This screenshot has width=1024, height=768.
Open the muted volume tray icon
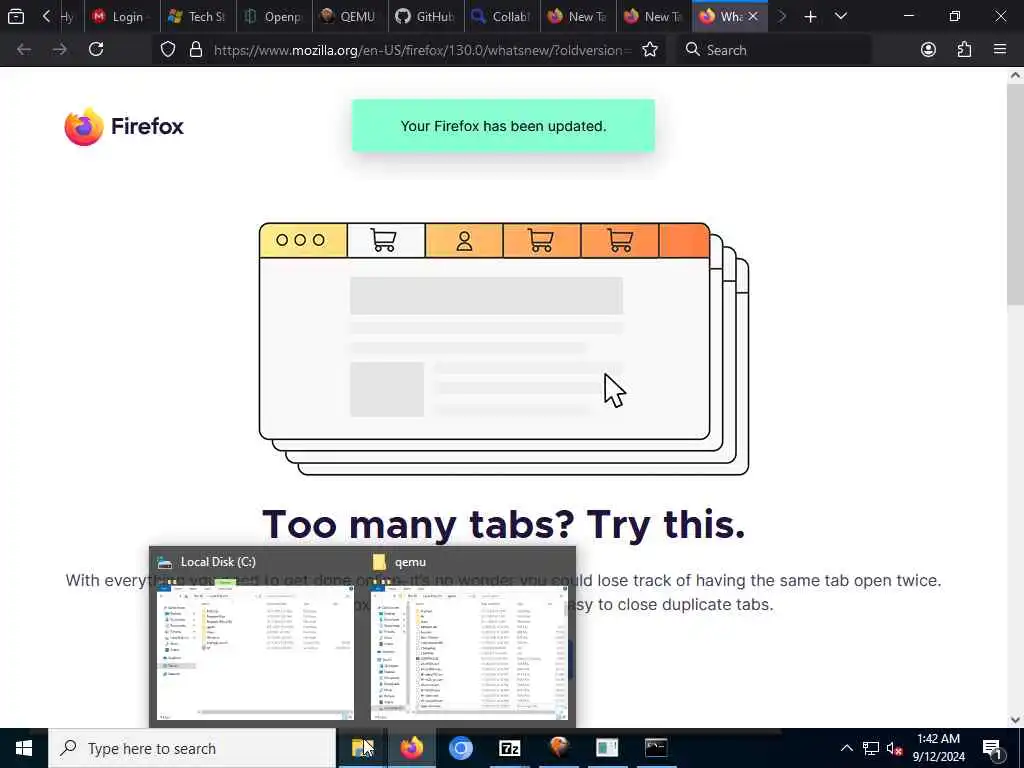[x=895, y=748]
